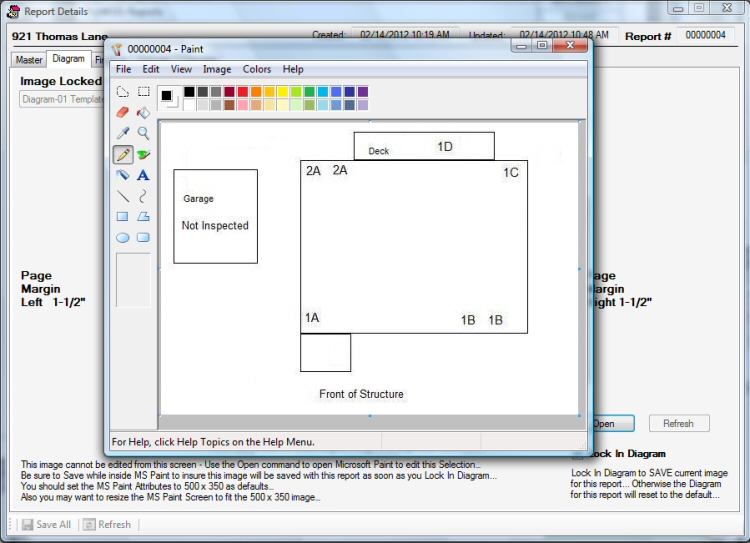750x543 pixels.
Task: Select the rectangular Select tool in Paint
Action: [143, 91]
